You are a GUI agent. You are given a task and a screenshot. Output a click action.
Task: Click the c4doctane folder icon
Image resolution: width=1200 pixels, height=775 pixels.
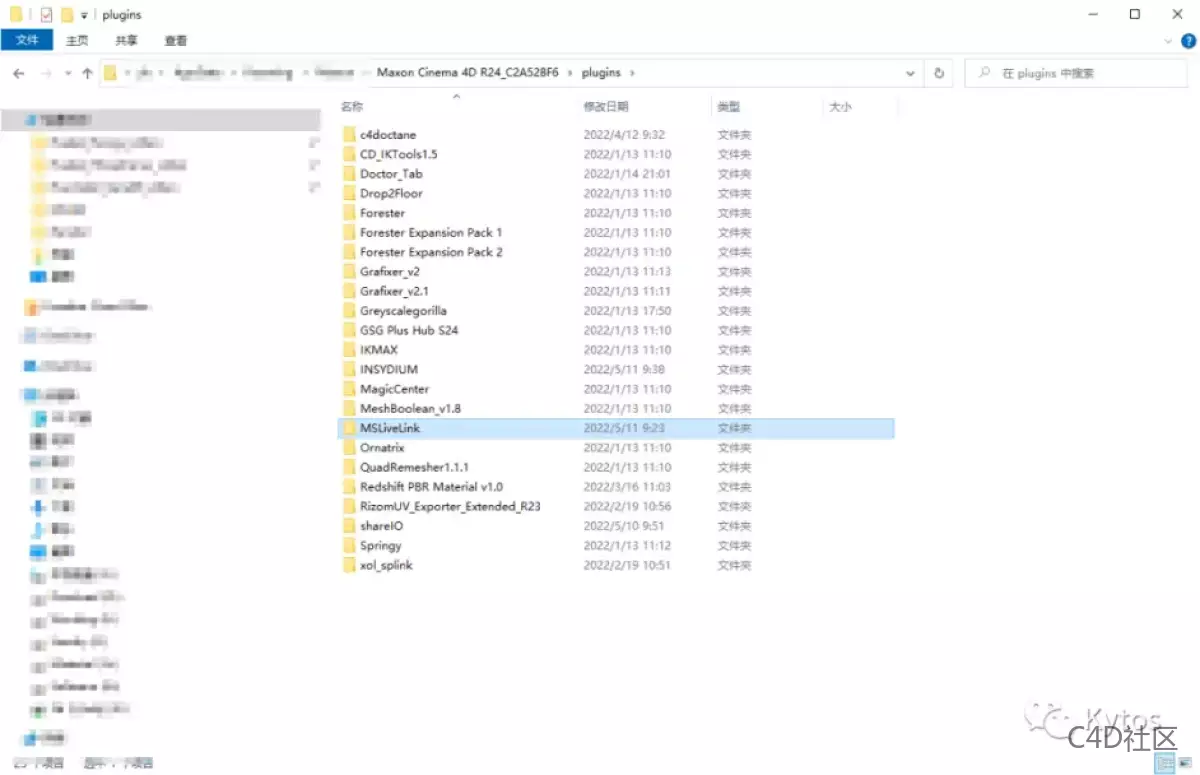(348, 135)
